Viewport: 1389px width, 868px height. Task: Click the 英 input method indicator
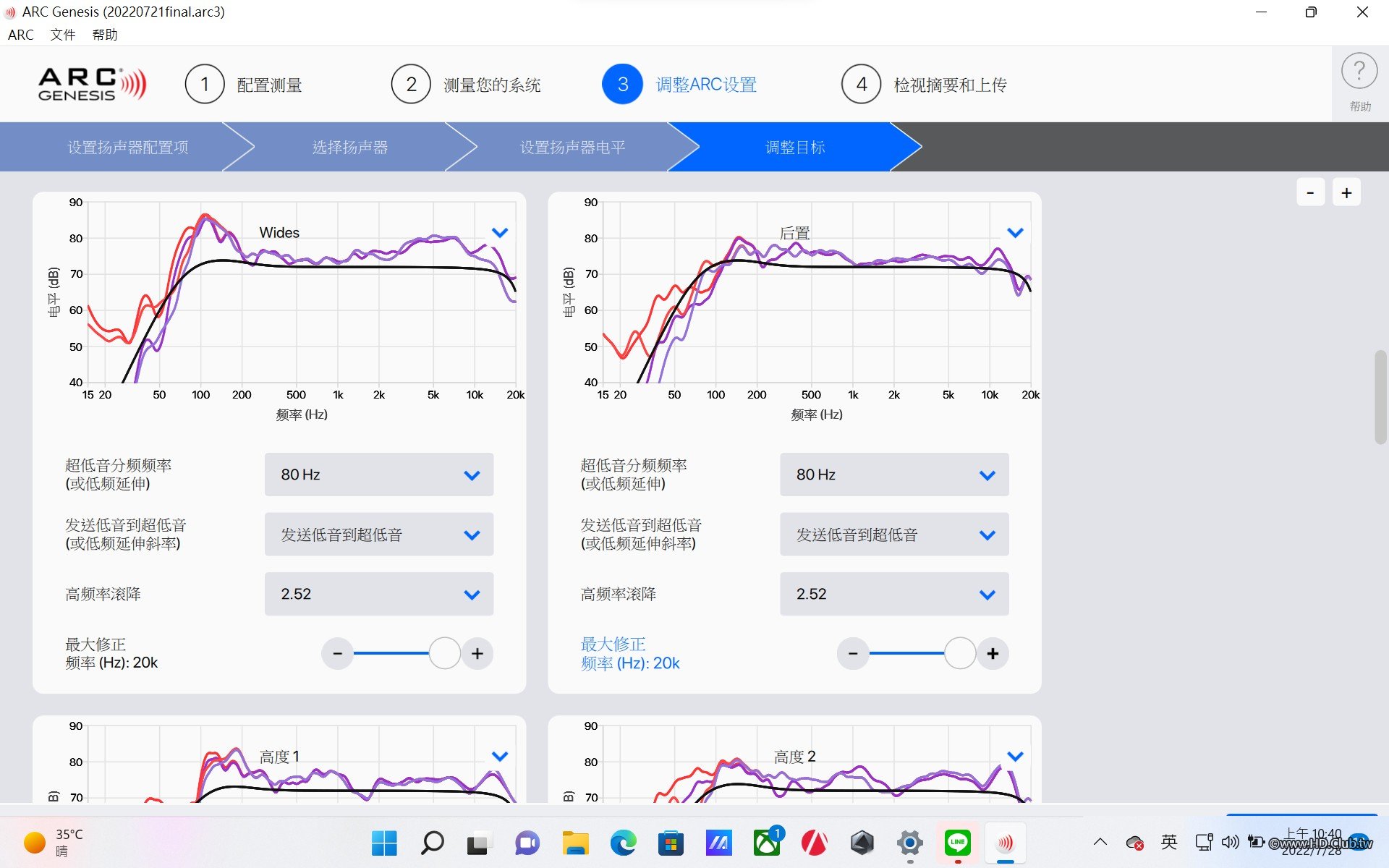coord(1169,842)
